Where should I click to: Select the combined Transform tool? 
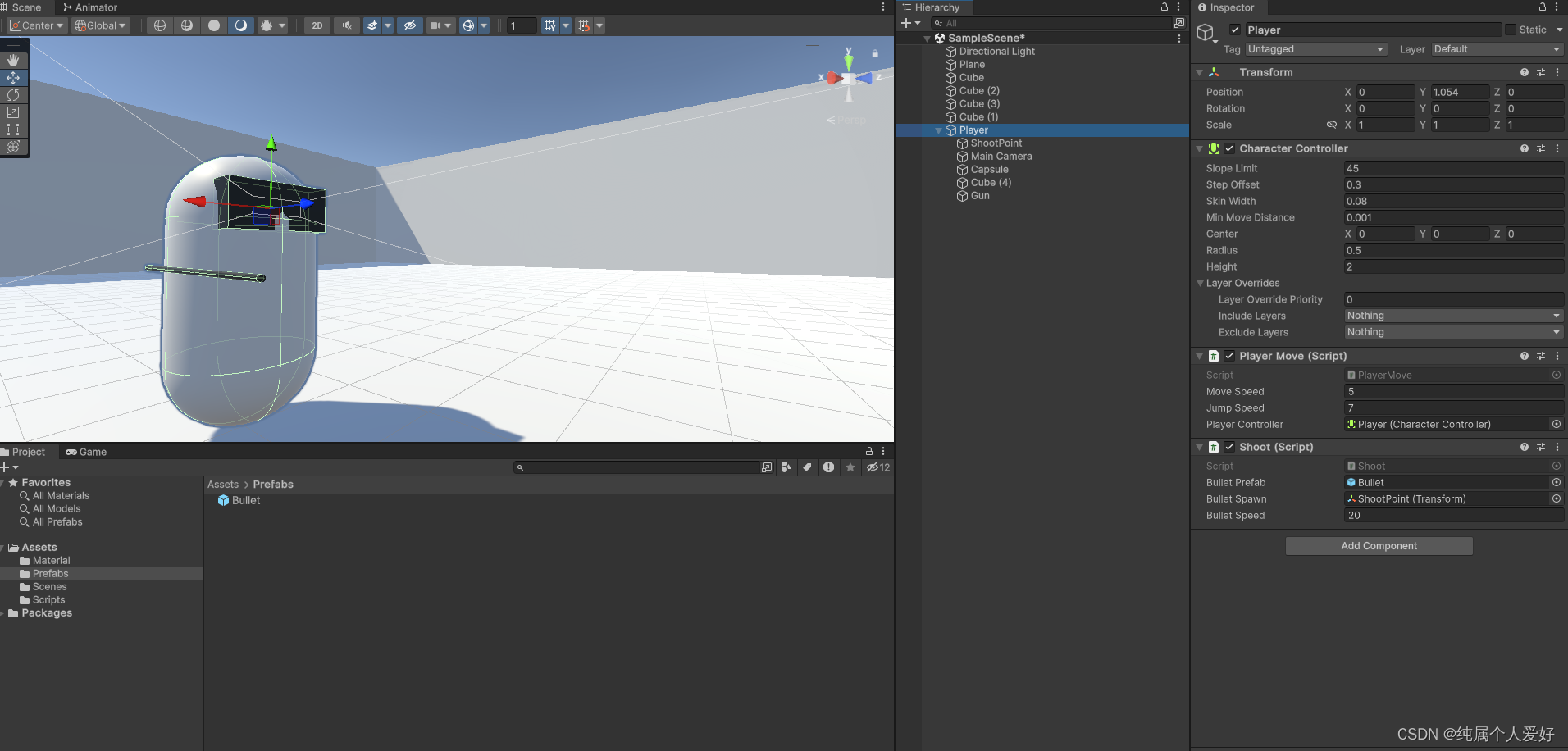tap(14, 148)
